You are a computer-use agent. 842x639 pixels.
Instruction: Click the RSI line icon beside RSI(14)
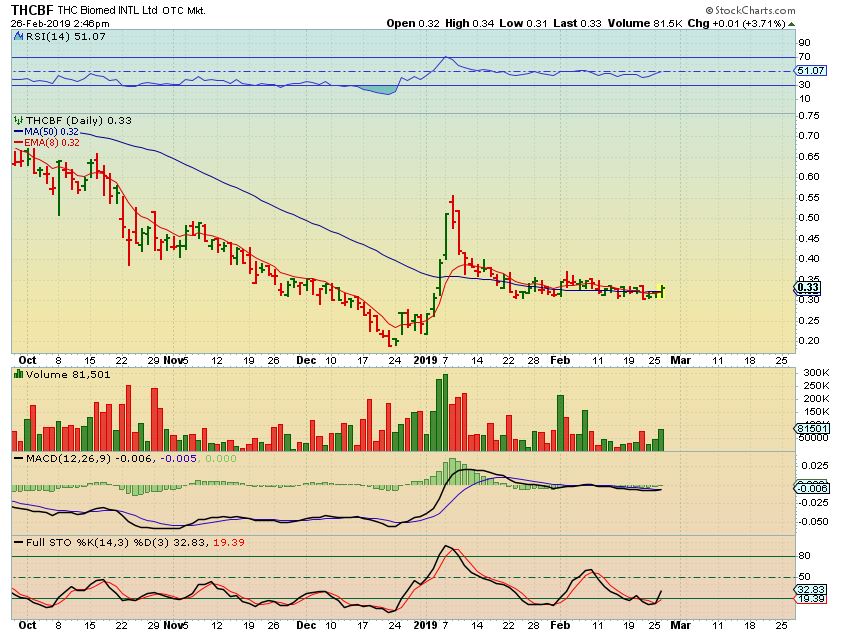pyautogui.click(x=18, y=37)
